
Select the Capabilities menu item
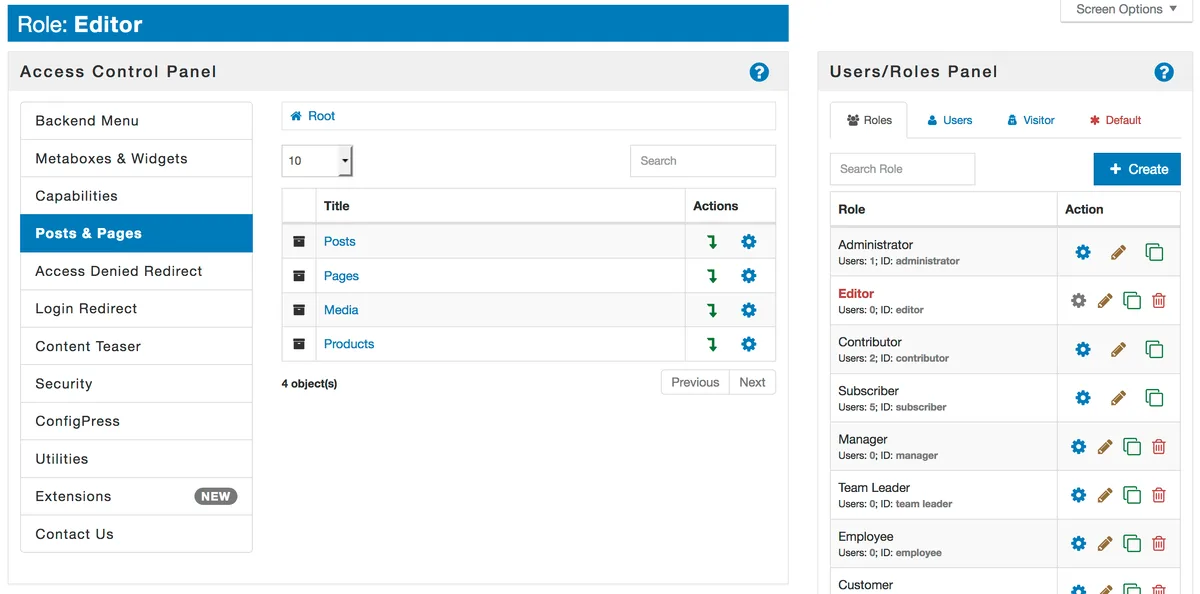pos(136,196)
